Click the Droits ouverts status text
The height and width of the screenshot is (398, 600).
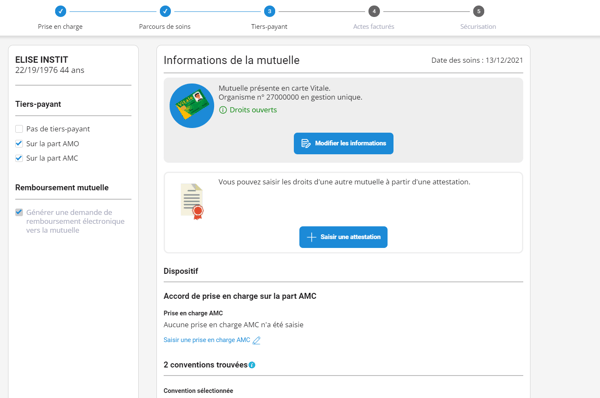tap(253, 110)
